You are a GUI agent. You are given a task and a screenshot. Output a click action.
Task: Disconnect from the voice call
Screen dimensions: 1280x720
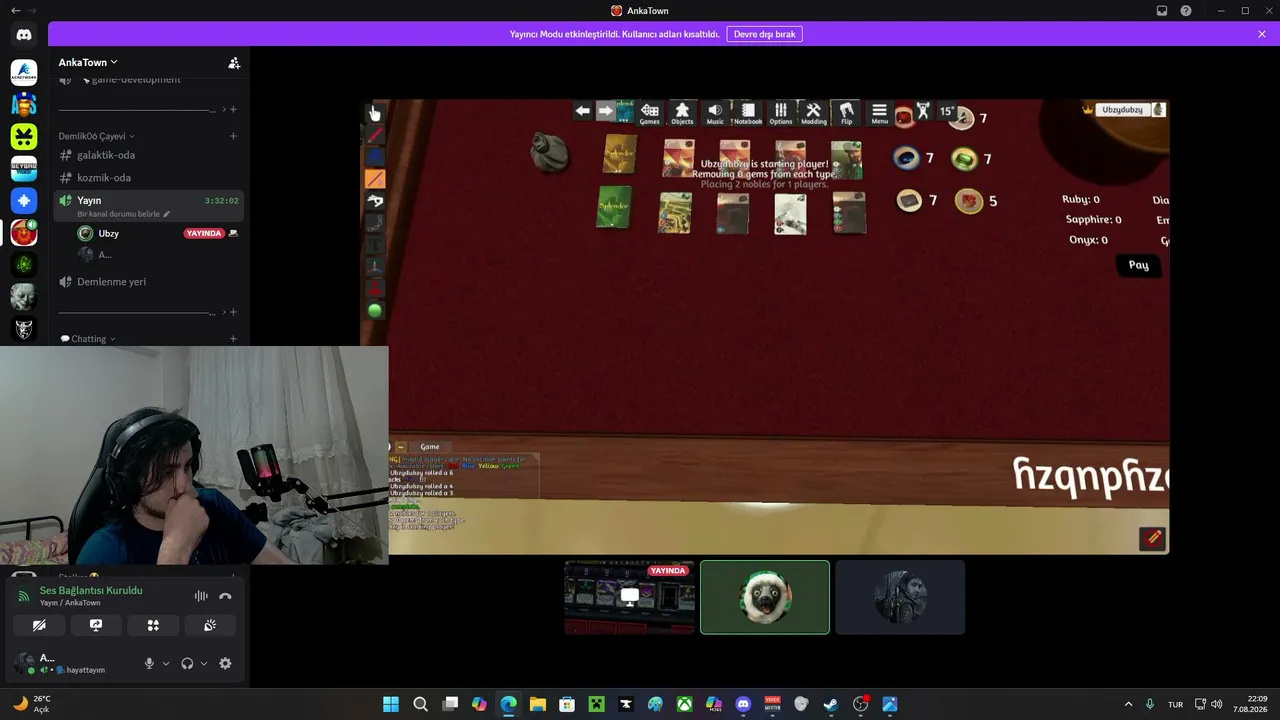click(x=225, y=596)
